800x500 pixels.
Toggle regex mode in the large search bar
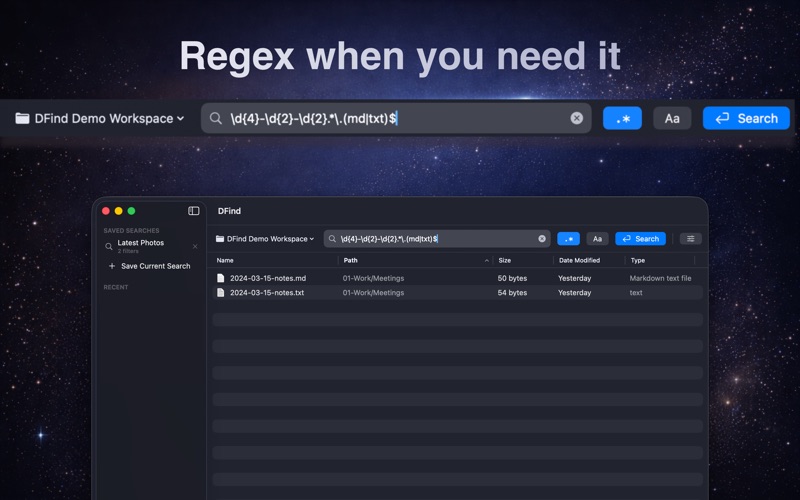pos(622,118)
